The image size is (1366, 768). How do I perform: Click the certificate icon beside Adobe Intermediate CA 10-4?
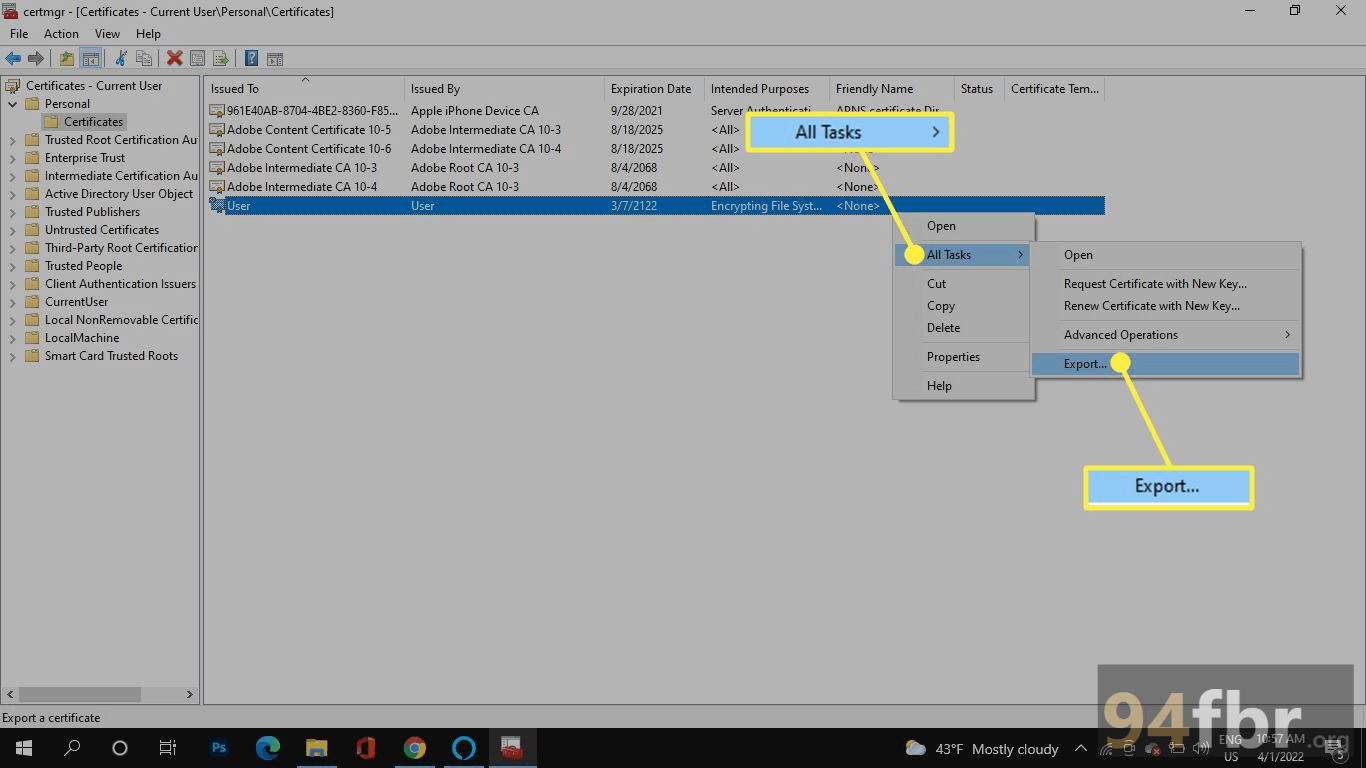[x=217, y=187]
